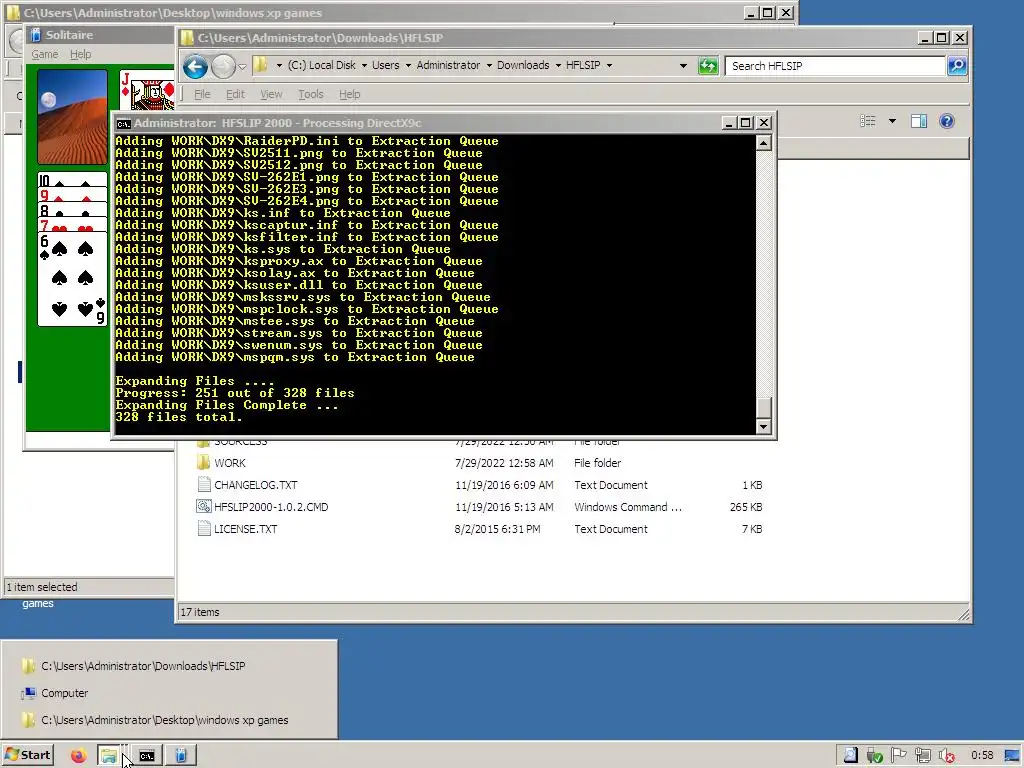Click the WORK folder icon

tap(203, 462)
